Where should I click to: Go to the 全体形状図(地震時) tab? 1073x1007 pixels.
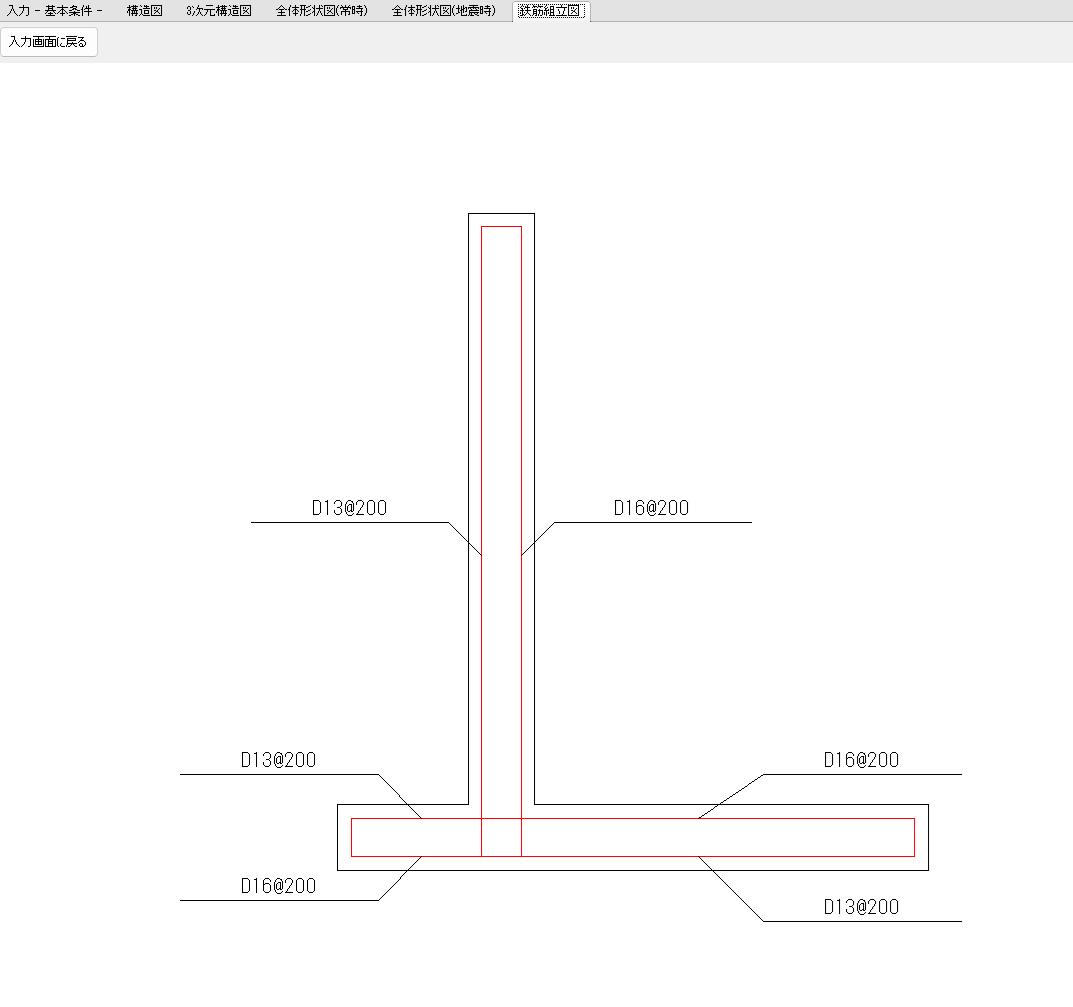[x=443, y=11]
